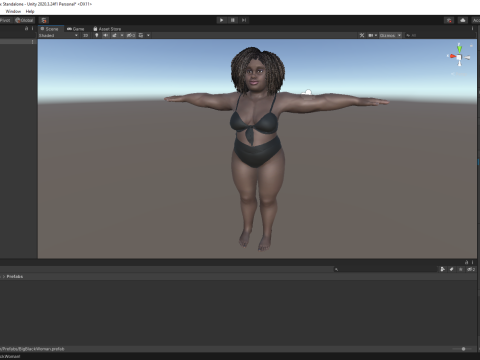The image size is (480, 360).
Task: Open the Account dropdown
Action: (476, 20)
